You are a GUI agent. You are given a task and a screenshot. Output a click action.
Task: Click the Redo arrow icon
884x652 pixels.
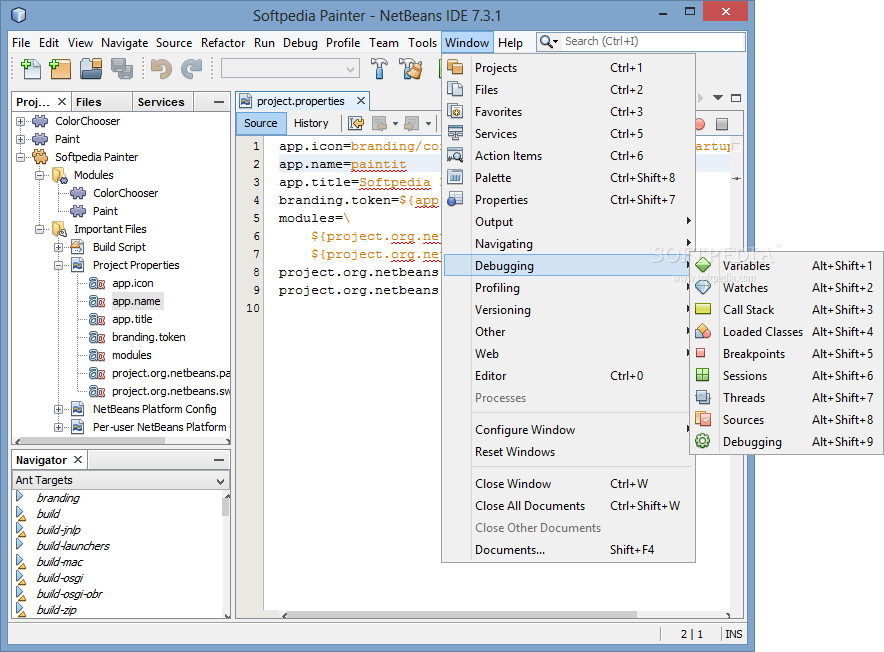[x=192, y=69]
